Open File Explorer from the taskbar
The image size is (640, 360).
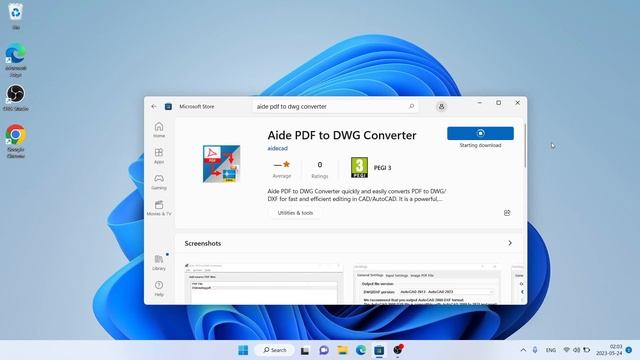coord(342,350)
